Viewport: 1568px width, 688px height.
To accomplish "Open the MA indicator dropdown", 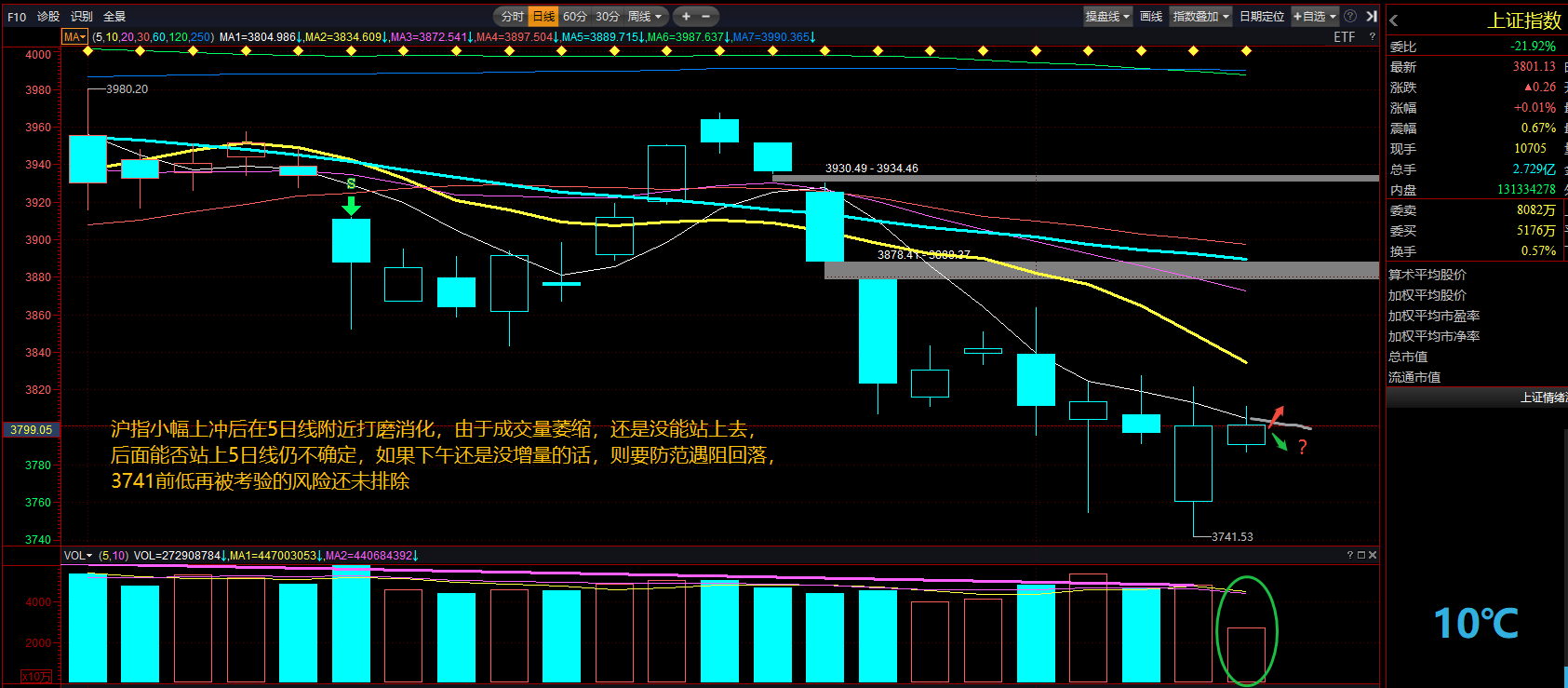I will click(74, 37).
